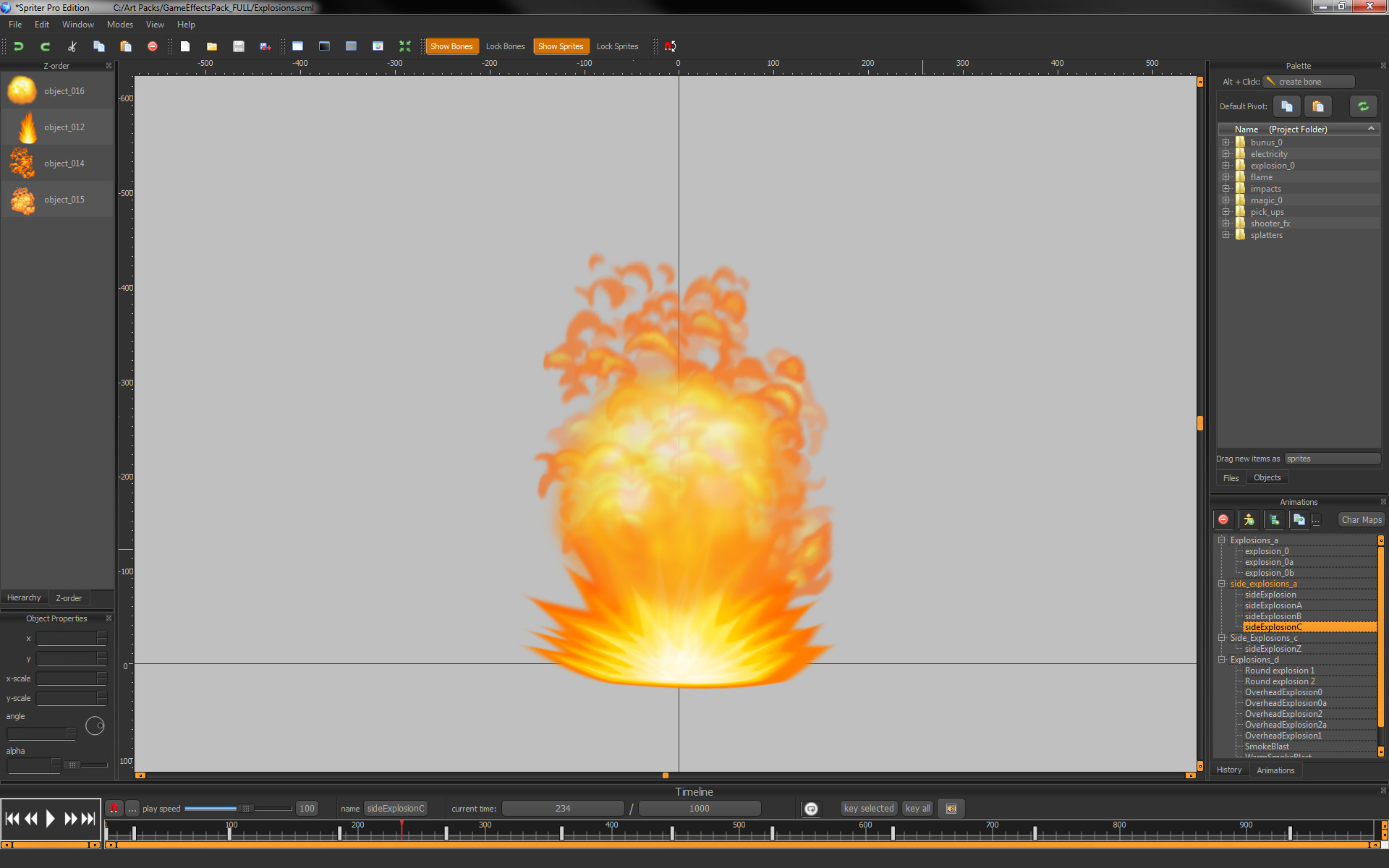Copy the default pivot in the Palette panel
Image resolution: width=1389 pixels, height=868 pixels.
point(1286,106)
